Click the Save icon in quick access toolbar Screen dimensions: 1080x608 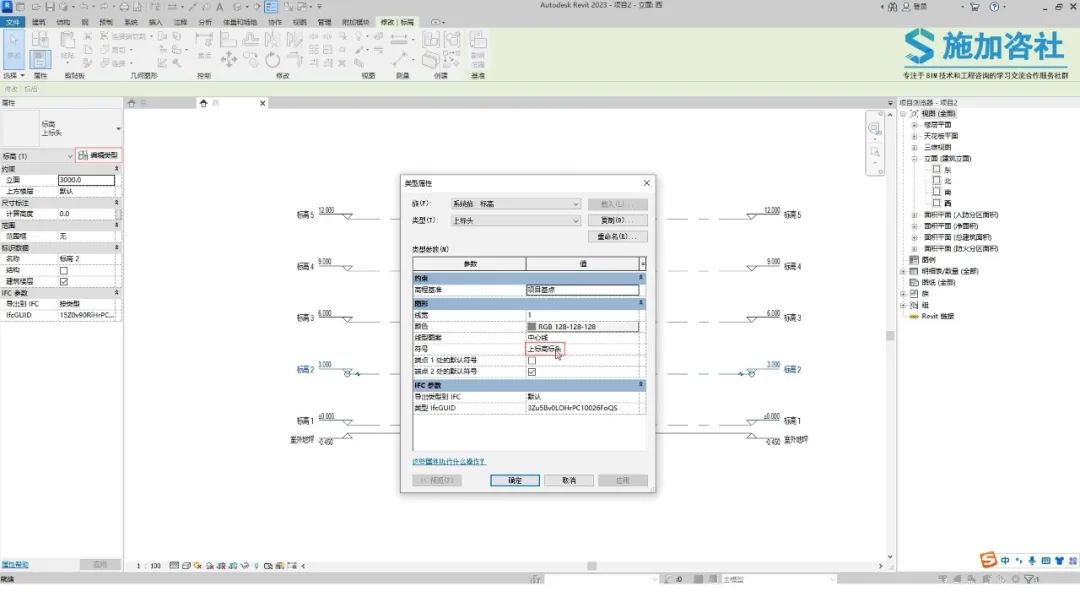coord(50,6)
